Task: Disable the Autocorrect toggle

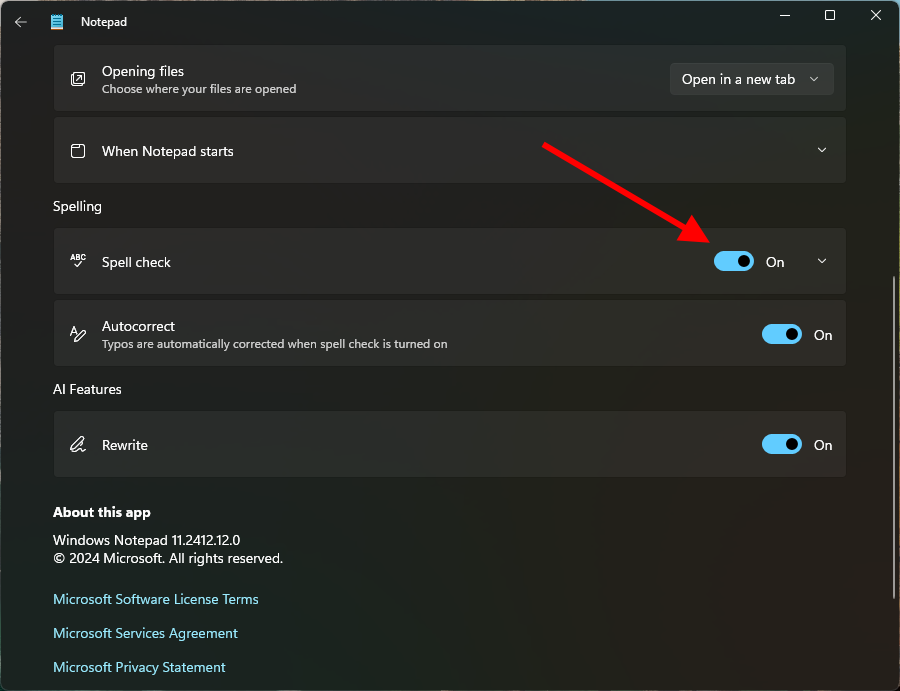Action: (x=782, y=335)
